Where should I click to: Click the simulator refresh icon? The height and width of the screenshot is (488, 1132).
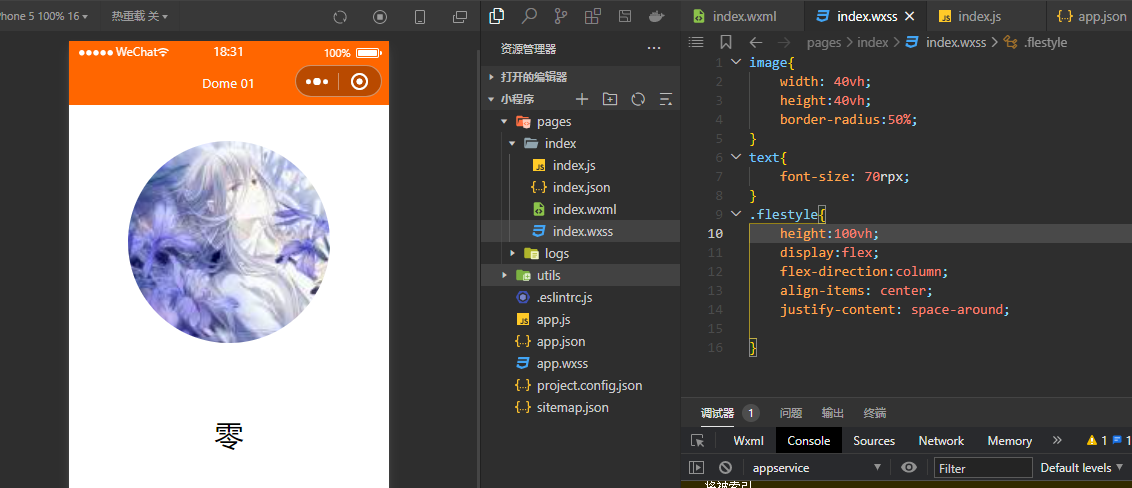tap(341, 17)
